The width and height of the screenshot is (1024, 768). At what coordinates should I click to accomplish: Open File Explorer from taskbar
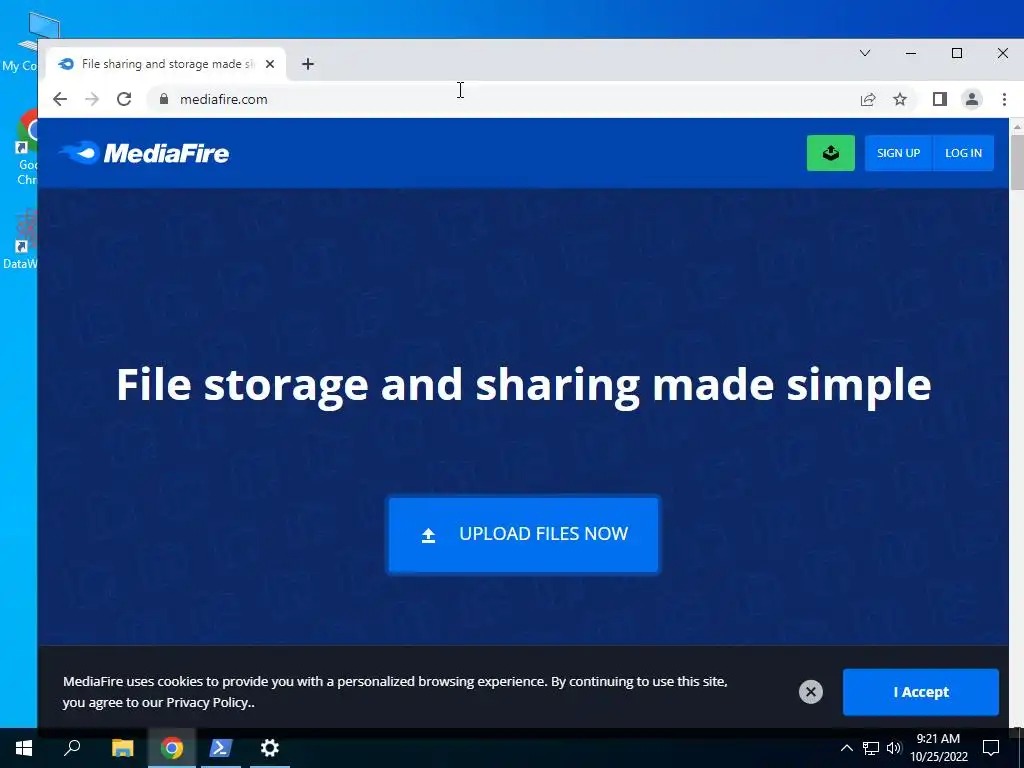122,748
